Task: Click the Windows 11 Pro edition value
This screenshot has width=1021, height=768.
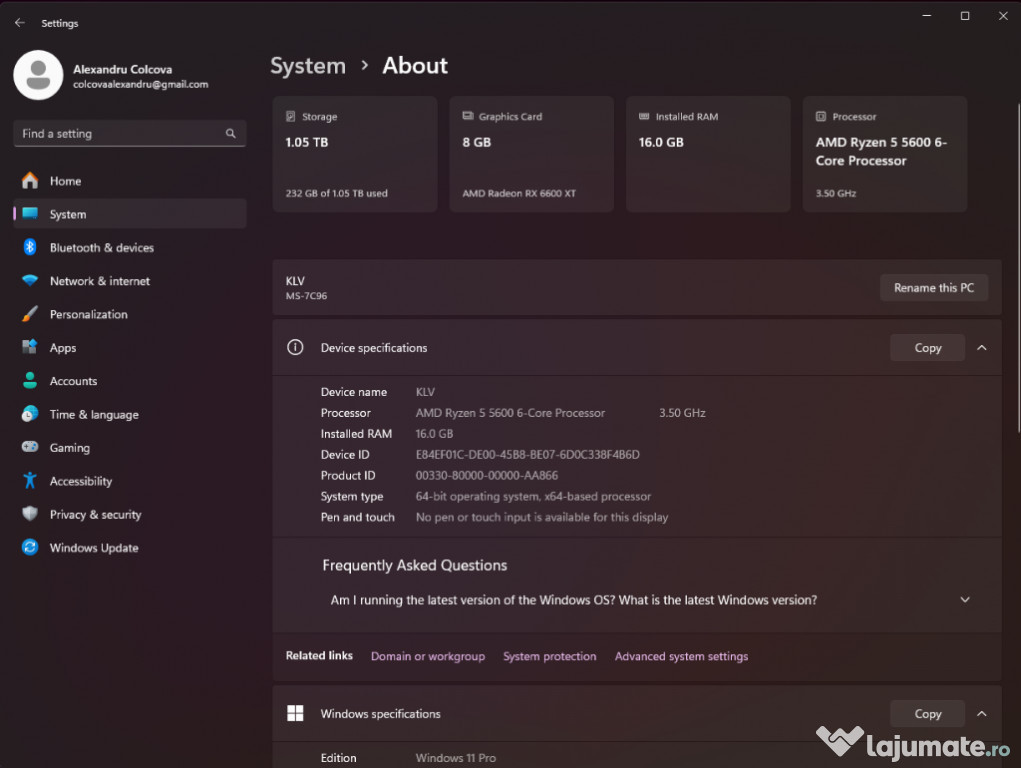Action: pos(456,758)
